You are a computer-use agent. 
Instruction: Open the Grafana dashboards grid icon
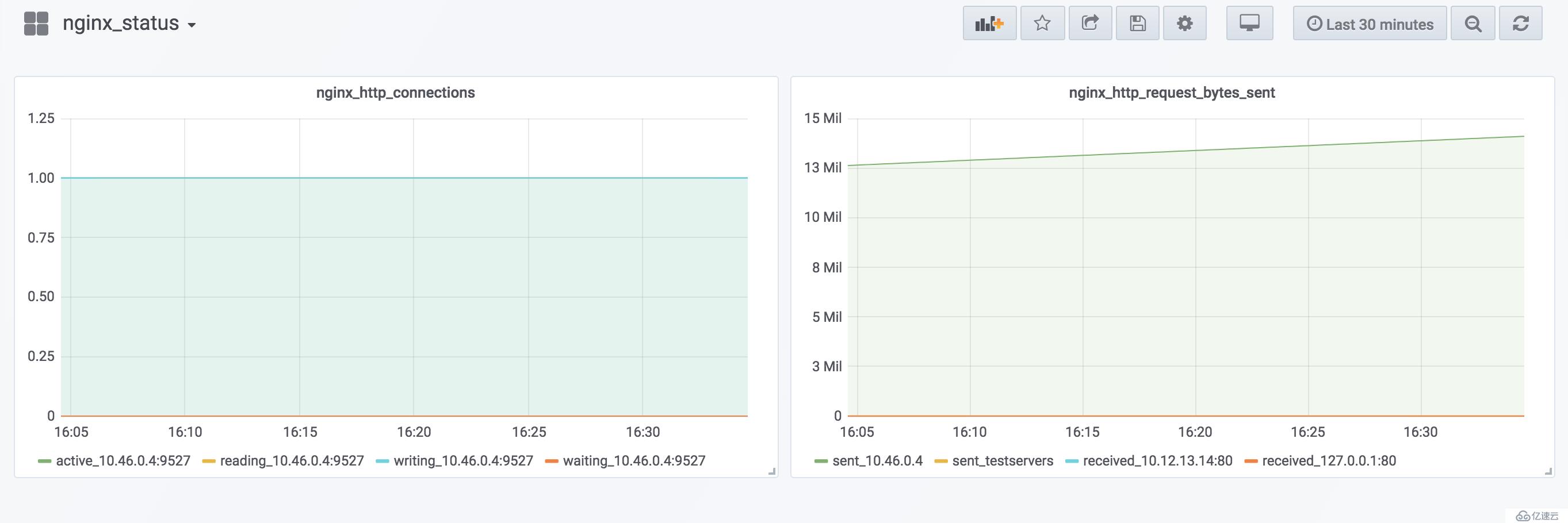pos(36,24)
